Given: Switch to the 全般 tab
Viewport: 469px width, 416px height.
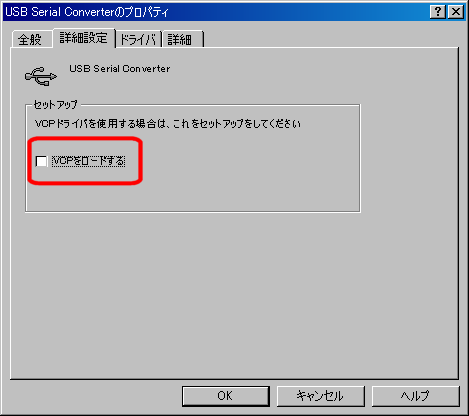Looking at the screenshot, I should 31,40.
